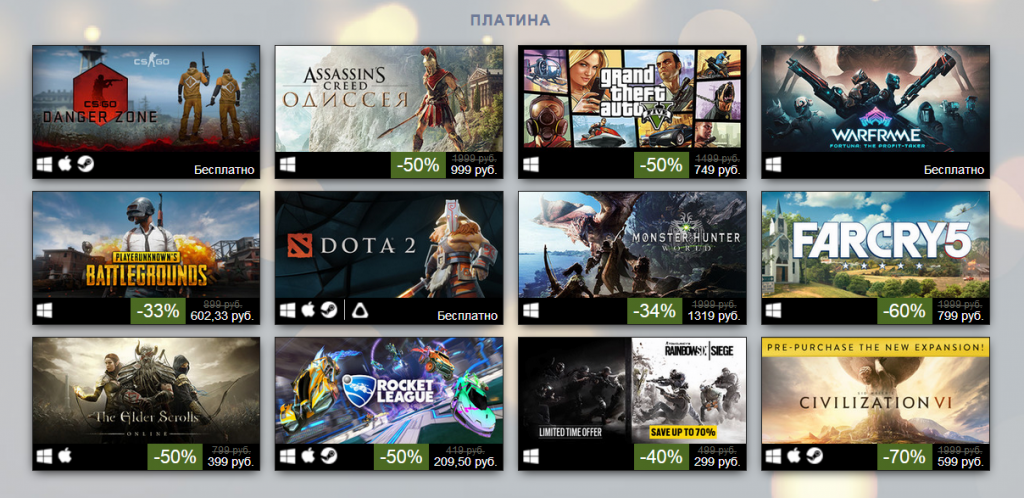Open the Monster Hunter World banner
This screenshot has width=1024, height=498.
(632, 245)
